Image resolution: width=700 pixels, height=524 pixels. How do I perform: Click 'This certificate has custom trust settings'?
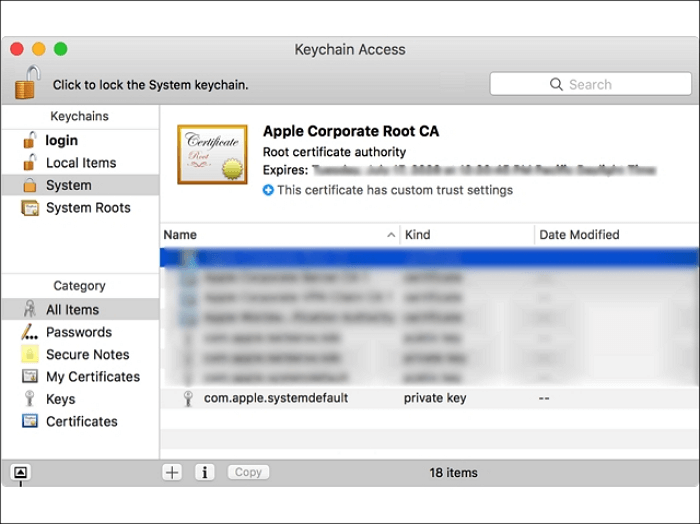(395, 191)
